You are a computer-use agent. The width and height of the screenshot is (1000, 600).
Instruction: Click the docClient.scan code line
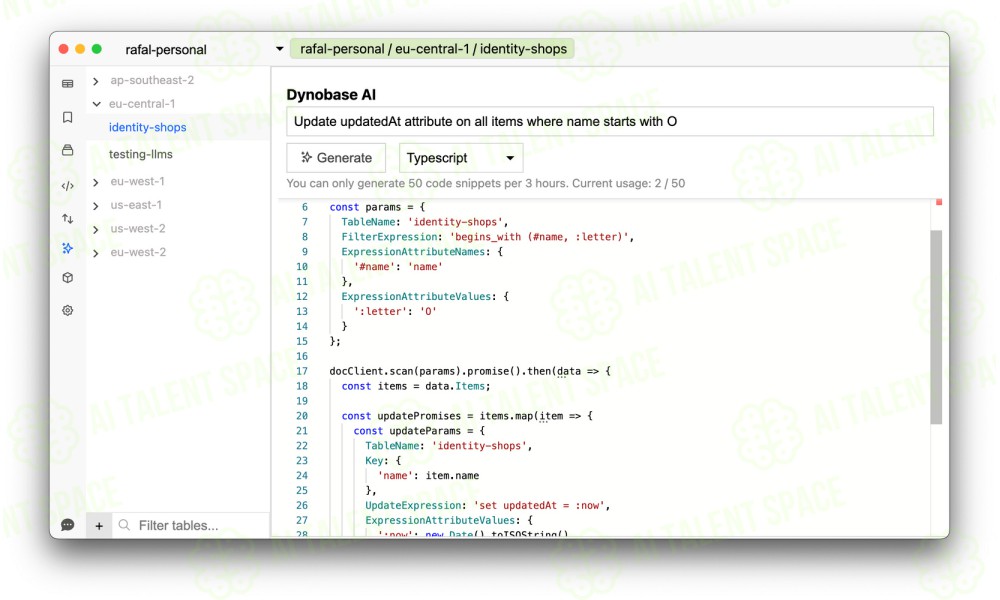469,371
